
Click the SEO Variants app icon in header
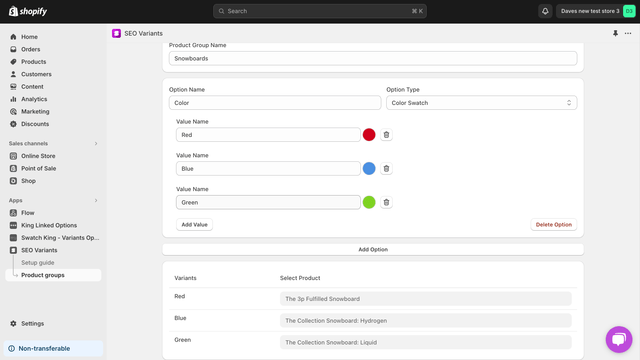[x=116, y=33]
